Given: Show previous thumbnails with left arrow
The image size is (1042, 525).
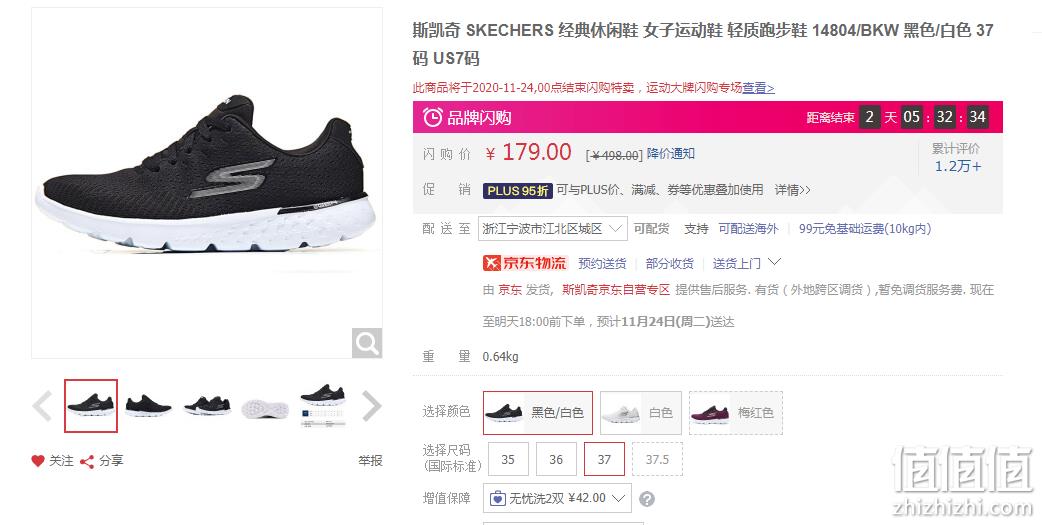Looking at the screenshot, I should 43,406.
